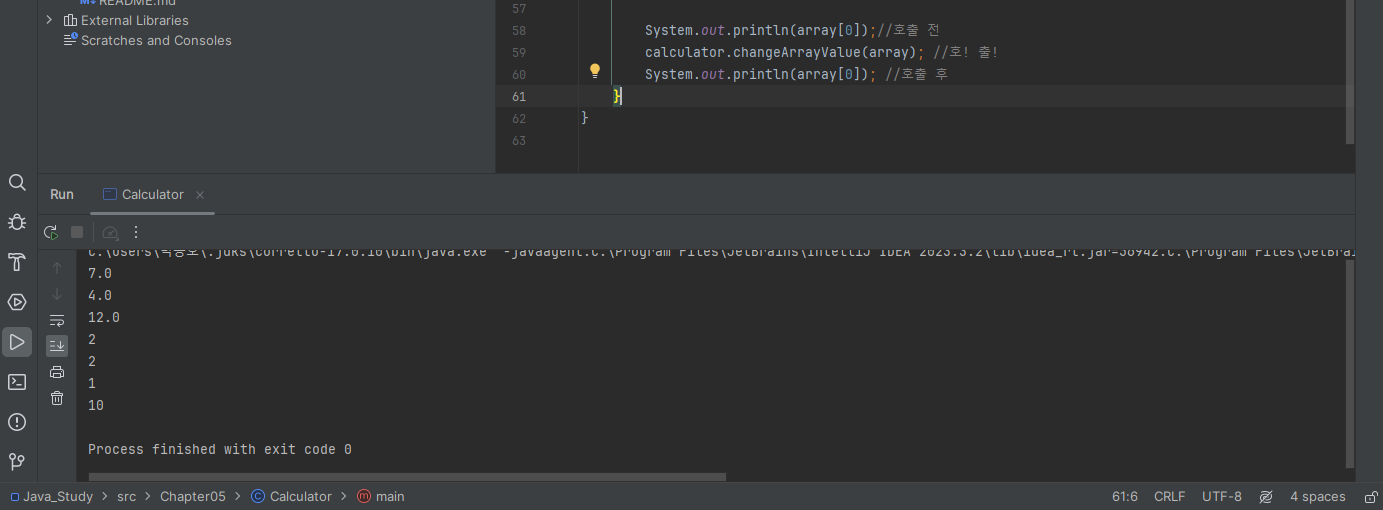
Task: Click editor line number 62
Action: tap(518, 118)
